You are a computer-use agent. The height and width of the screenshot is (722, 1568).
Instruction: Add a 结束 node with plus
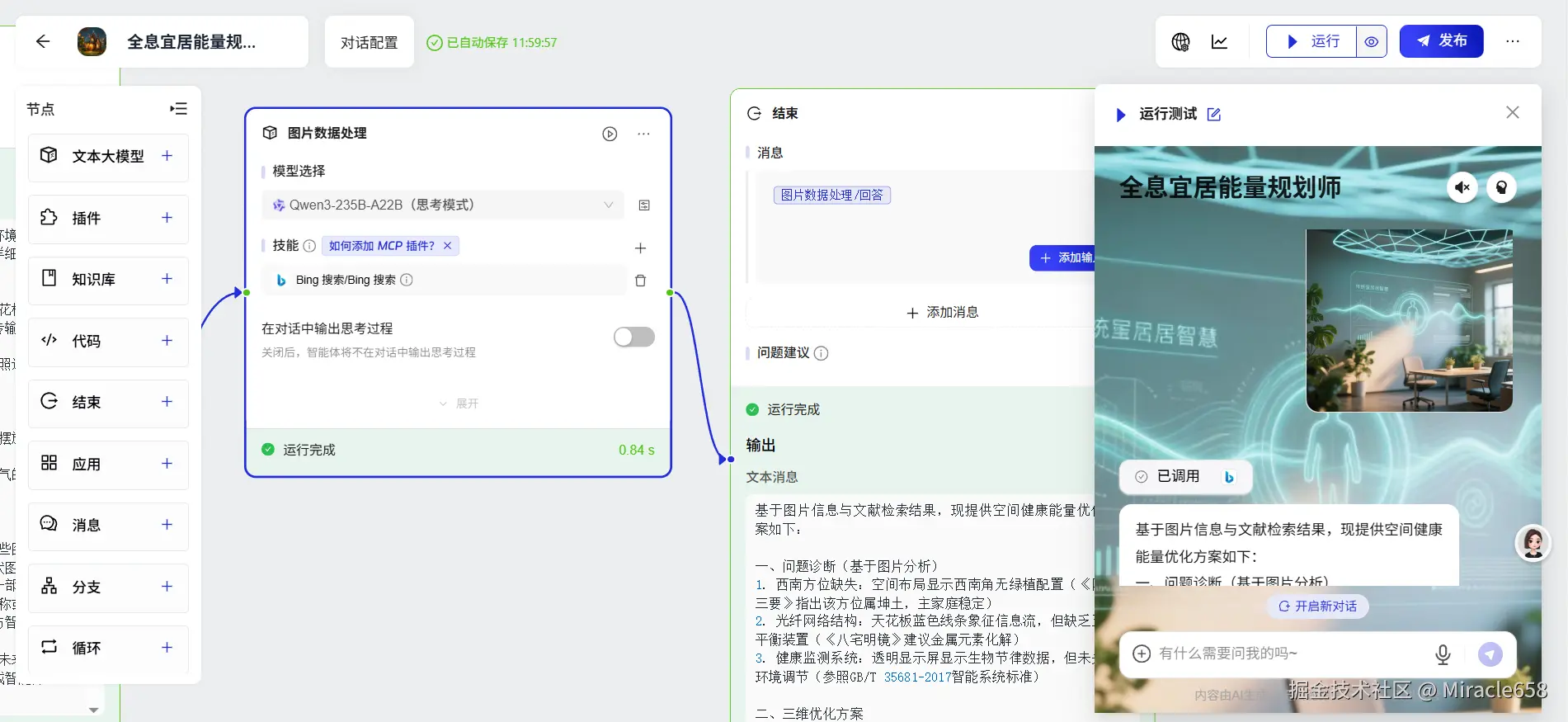point(167,401)
